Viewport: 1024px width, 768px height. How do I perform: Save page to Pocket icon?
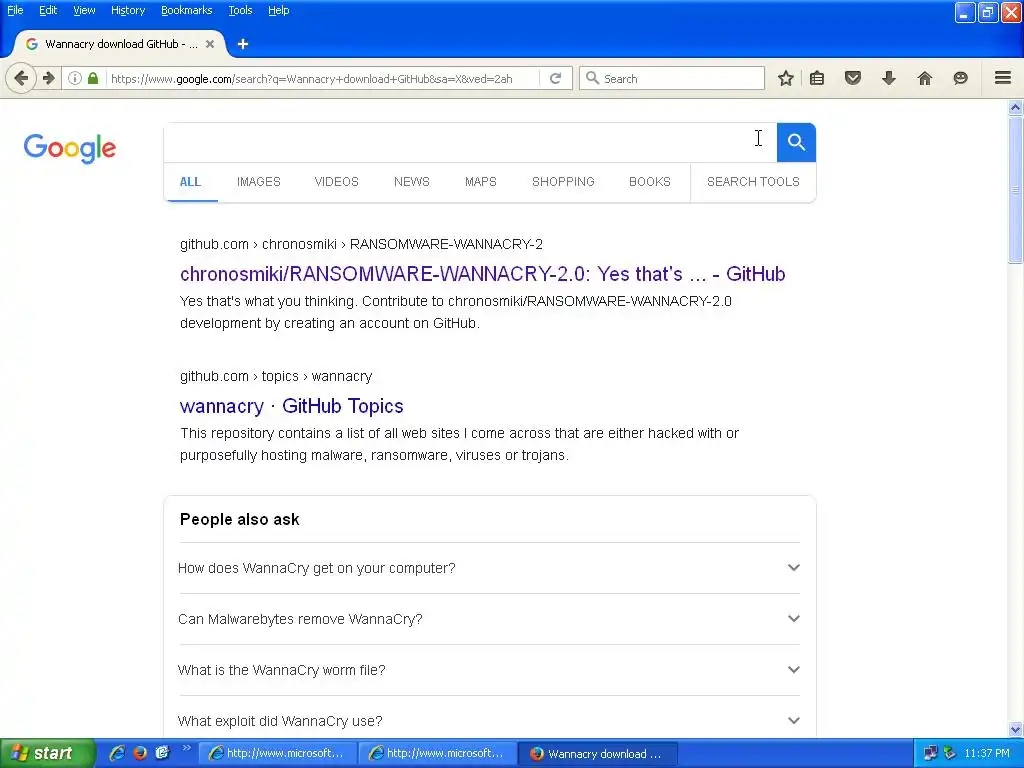853,78
